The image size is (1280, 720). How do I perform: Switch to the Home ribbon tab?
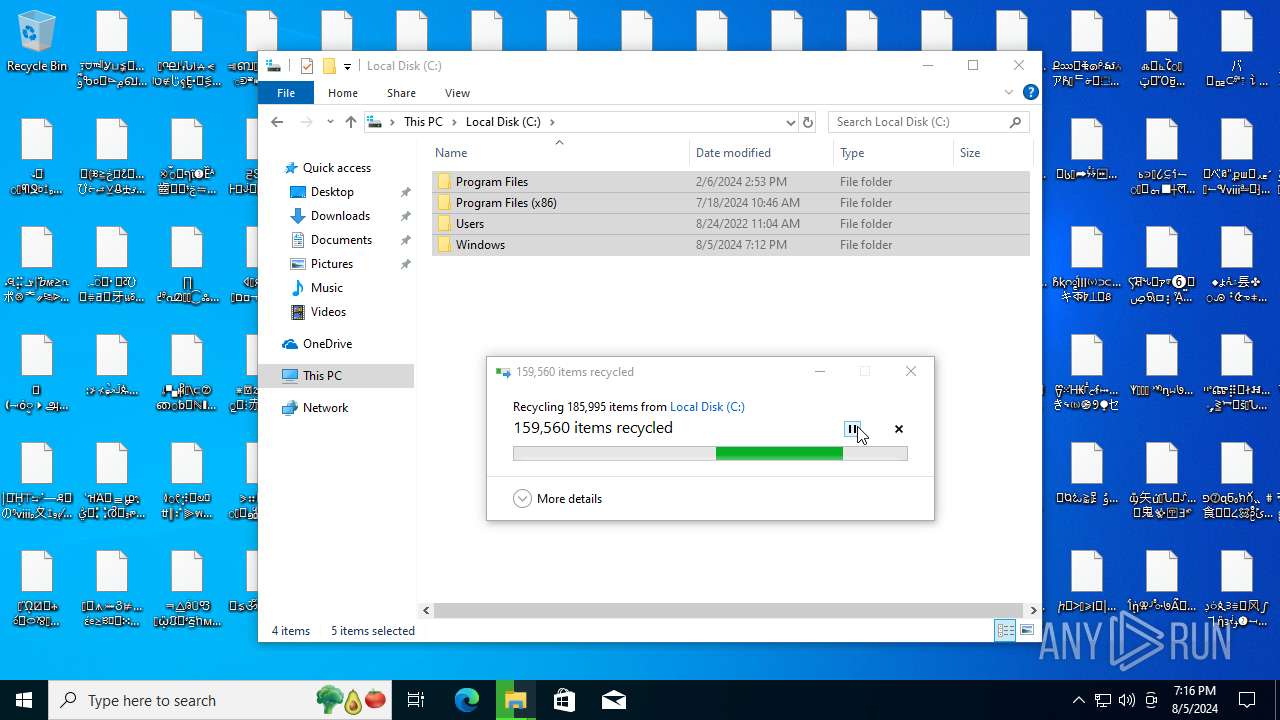pos(343,93)
